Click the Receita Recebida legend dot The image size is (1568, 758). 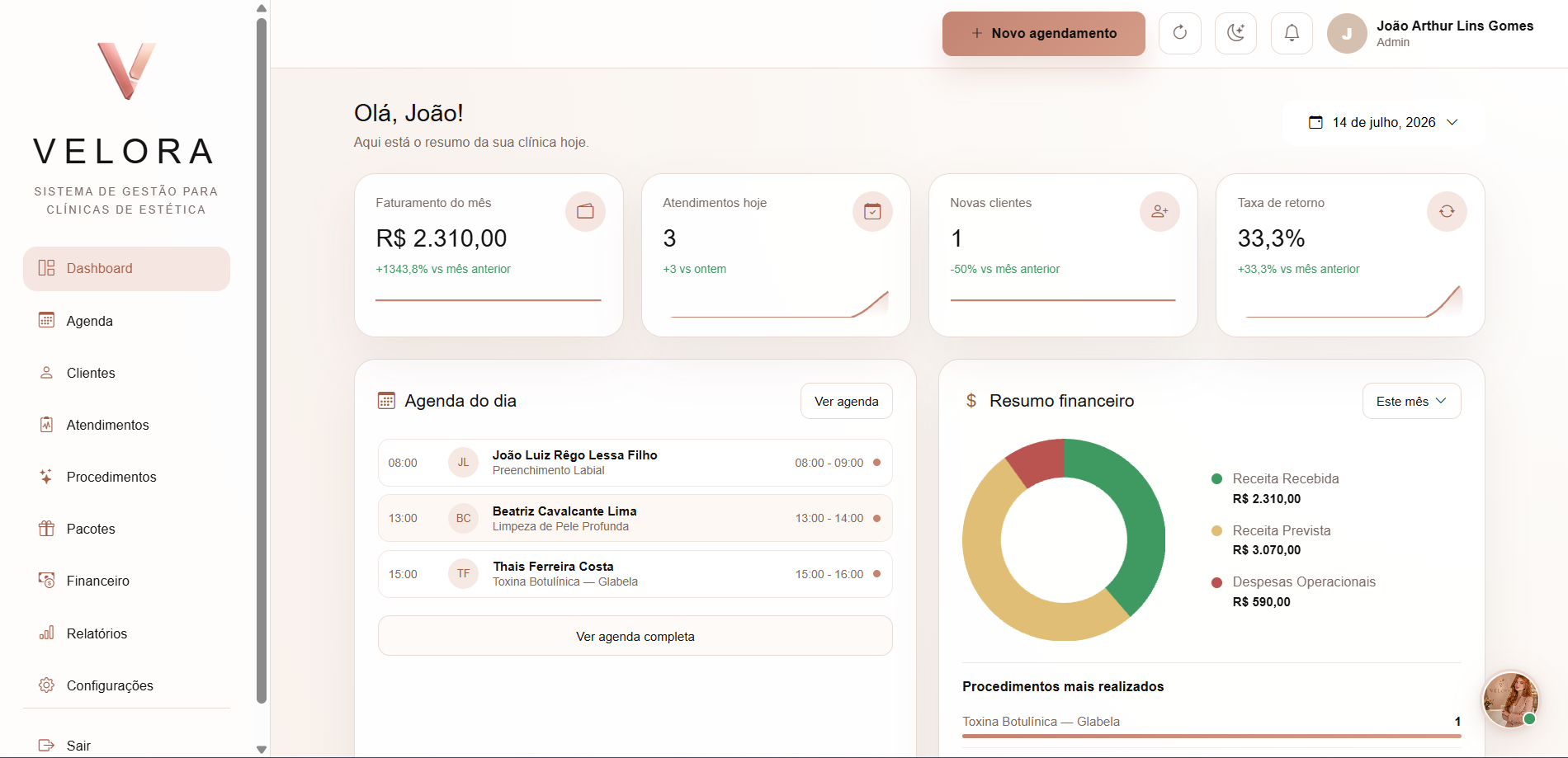click(1216, 479)
